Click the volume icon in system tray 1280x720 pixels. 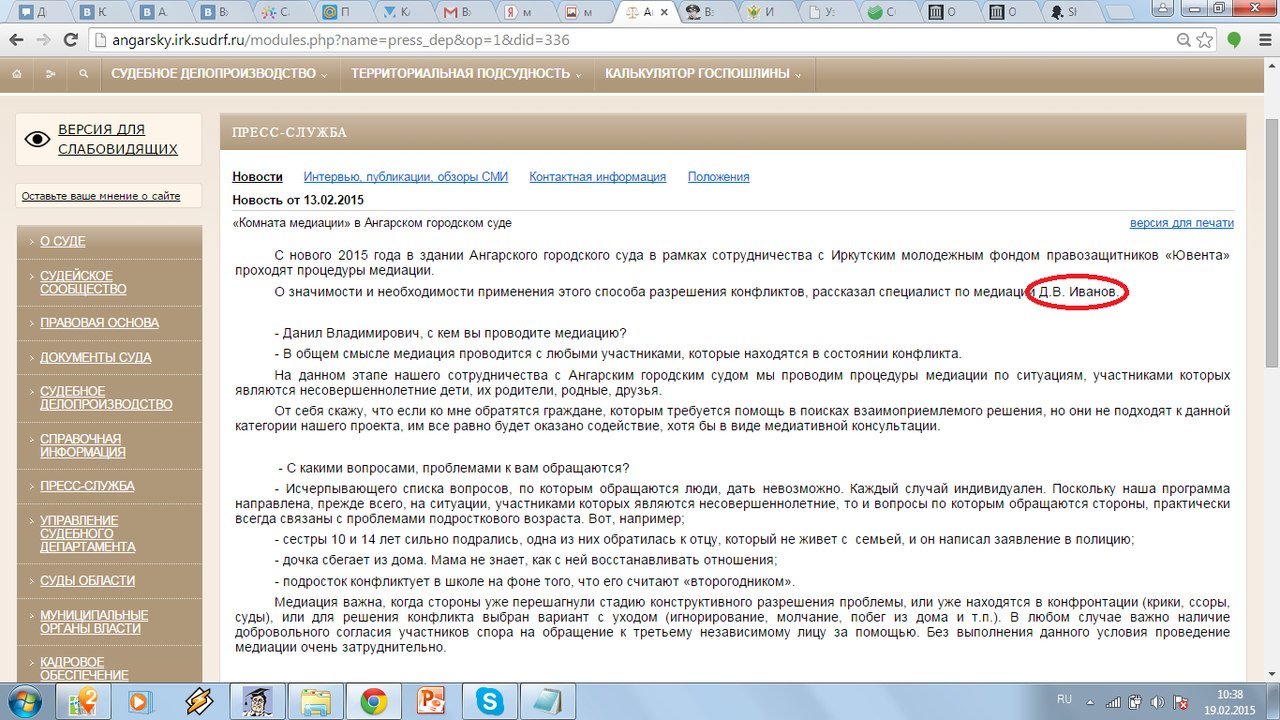point(1156,701)
